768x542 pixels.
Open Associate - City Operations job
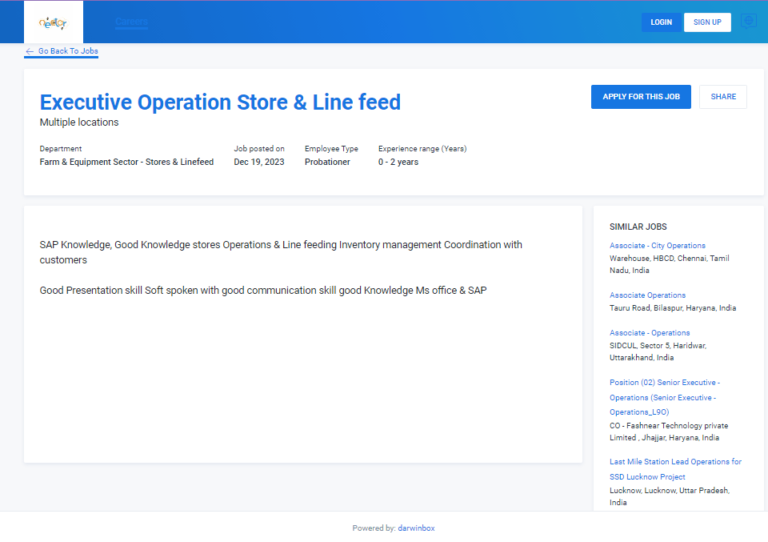pos(657,245)
